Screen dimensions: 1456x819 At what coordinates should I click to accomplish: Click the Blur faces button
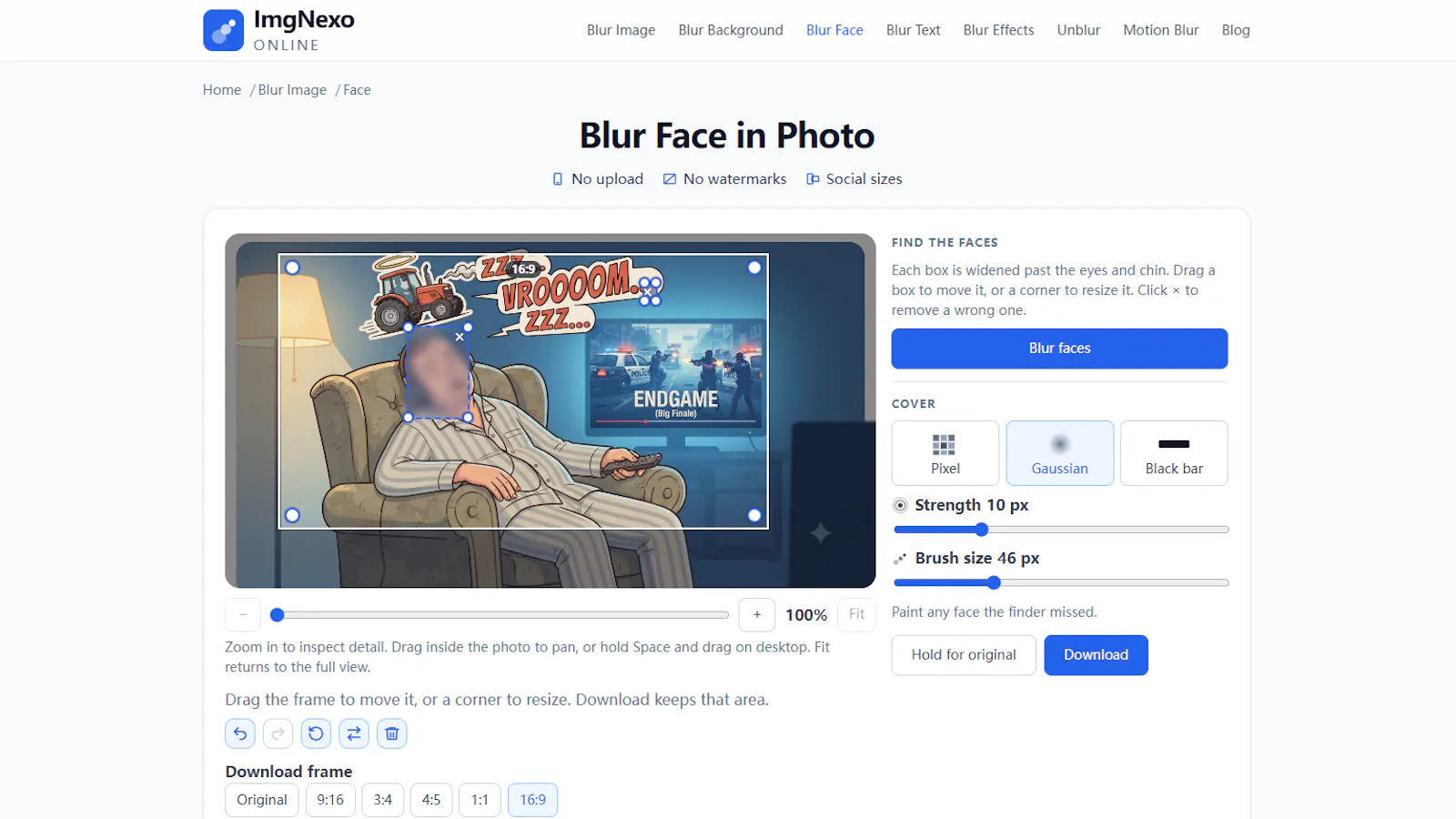click(x=1060, y=349)
